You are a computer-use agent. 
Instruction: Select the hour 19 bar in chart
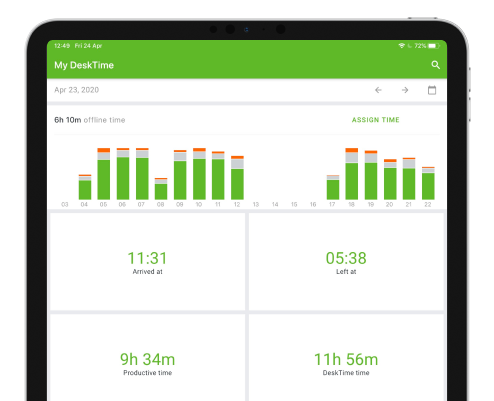(x=371, y=175)
